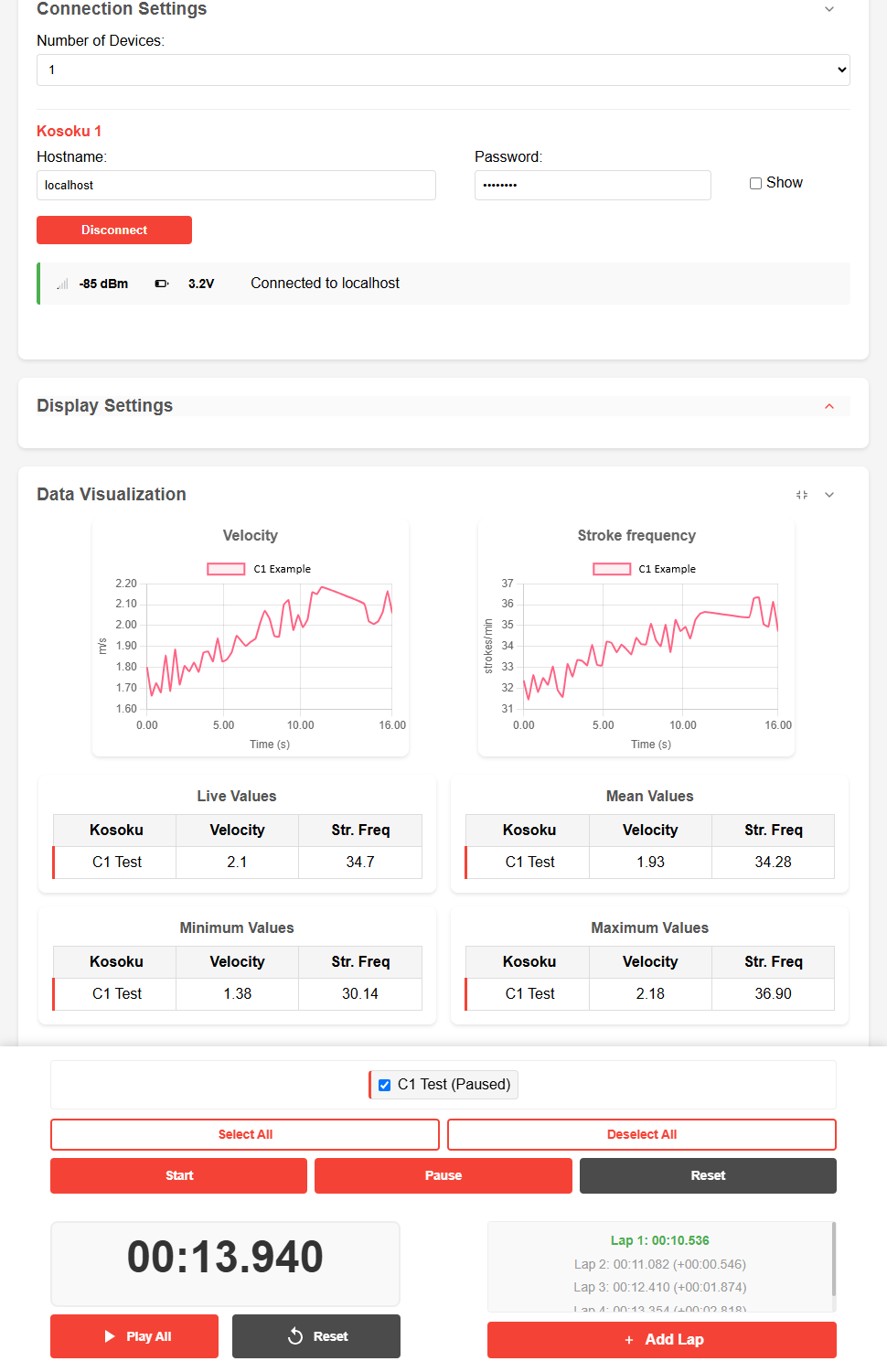
Task: Click the signal strength icon beside -85 dBm
Action: (x=62, y=284)
